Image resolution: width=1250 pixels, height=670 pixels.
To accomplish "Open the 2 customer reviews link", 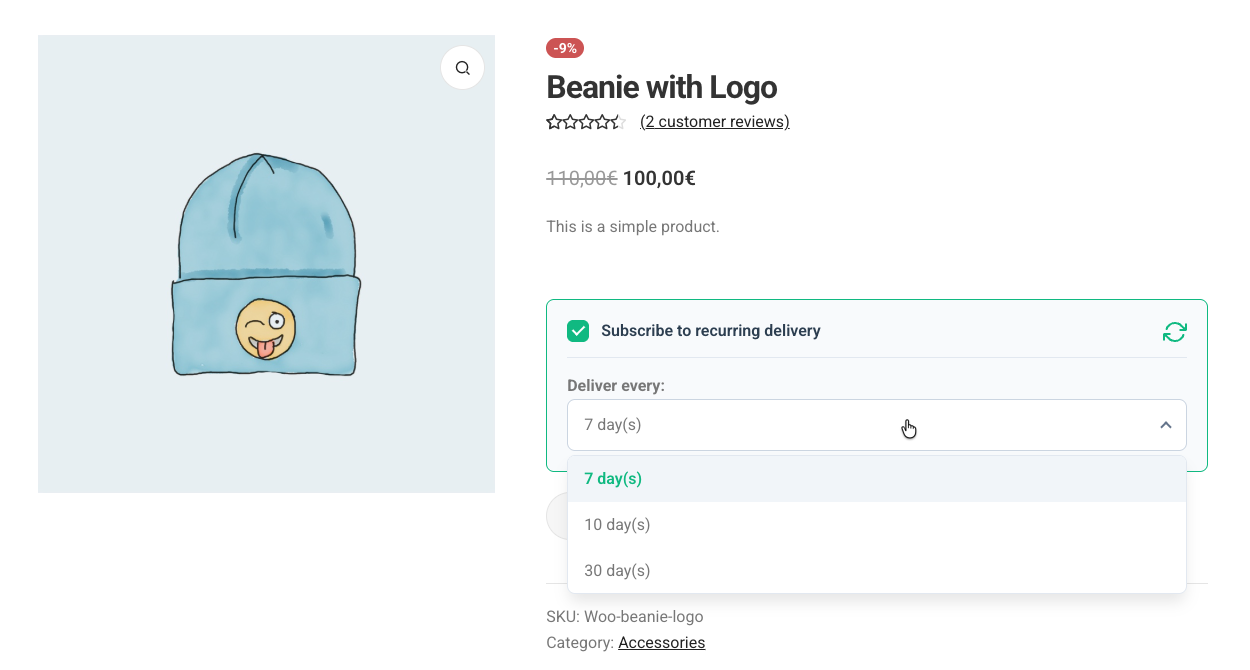I will click(714, 122).
